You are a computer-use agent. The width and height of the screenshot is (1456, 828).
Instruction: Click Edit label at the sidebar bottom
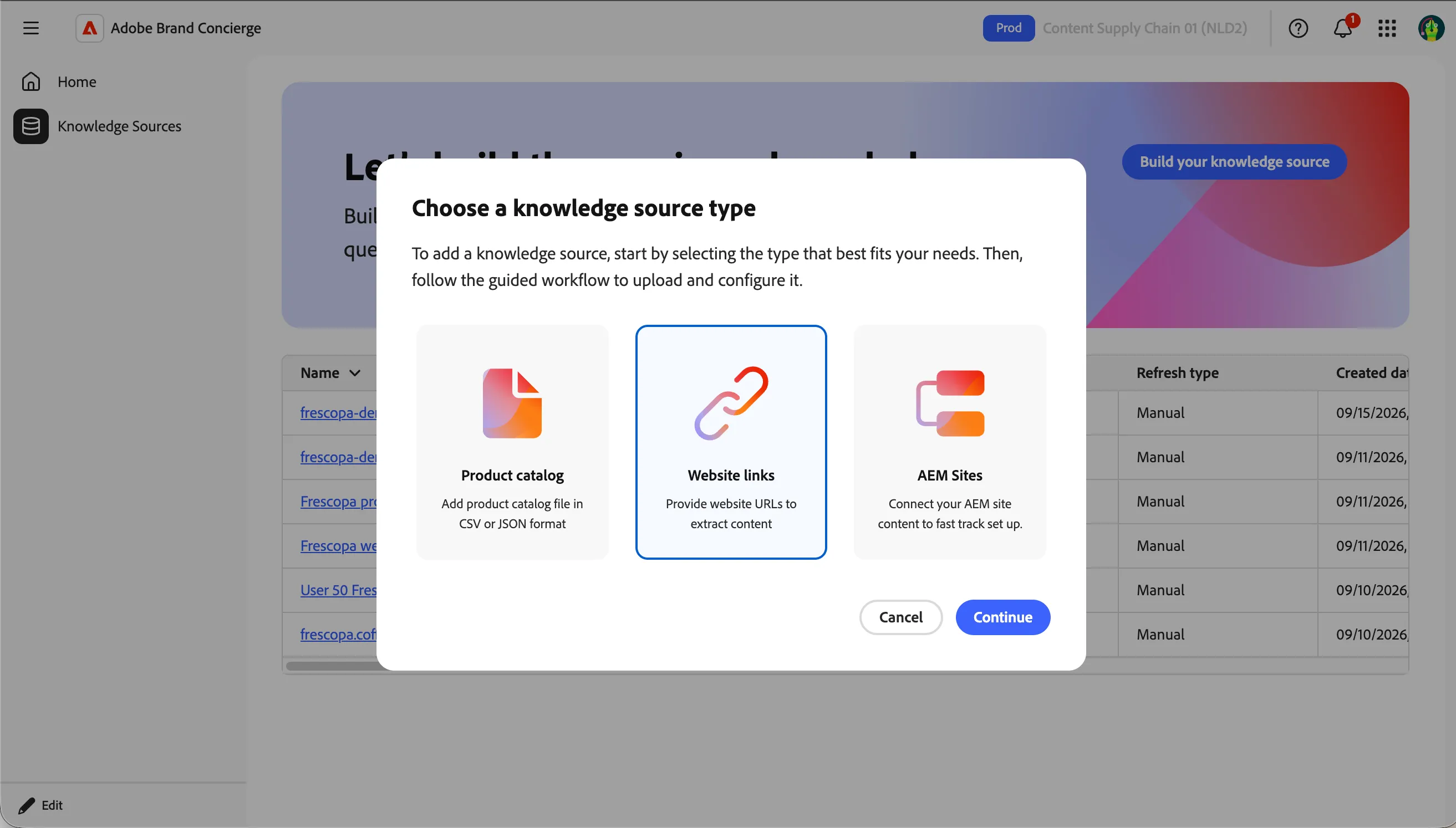(52, 805)
